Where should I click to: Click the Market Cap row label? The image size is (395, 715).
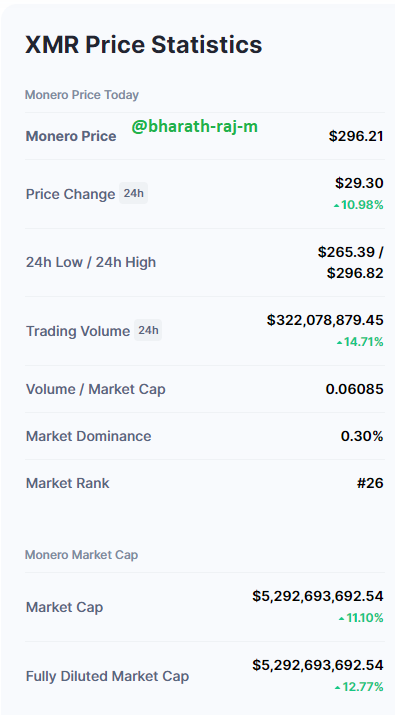coord(64,607)
